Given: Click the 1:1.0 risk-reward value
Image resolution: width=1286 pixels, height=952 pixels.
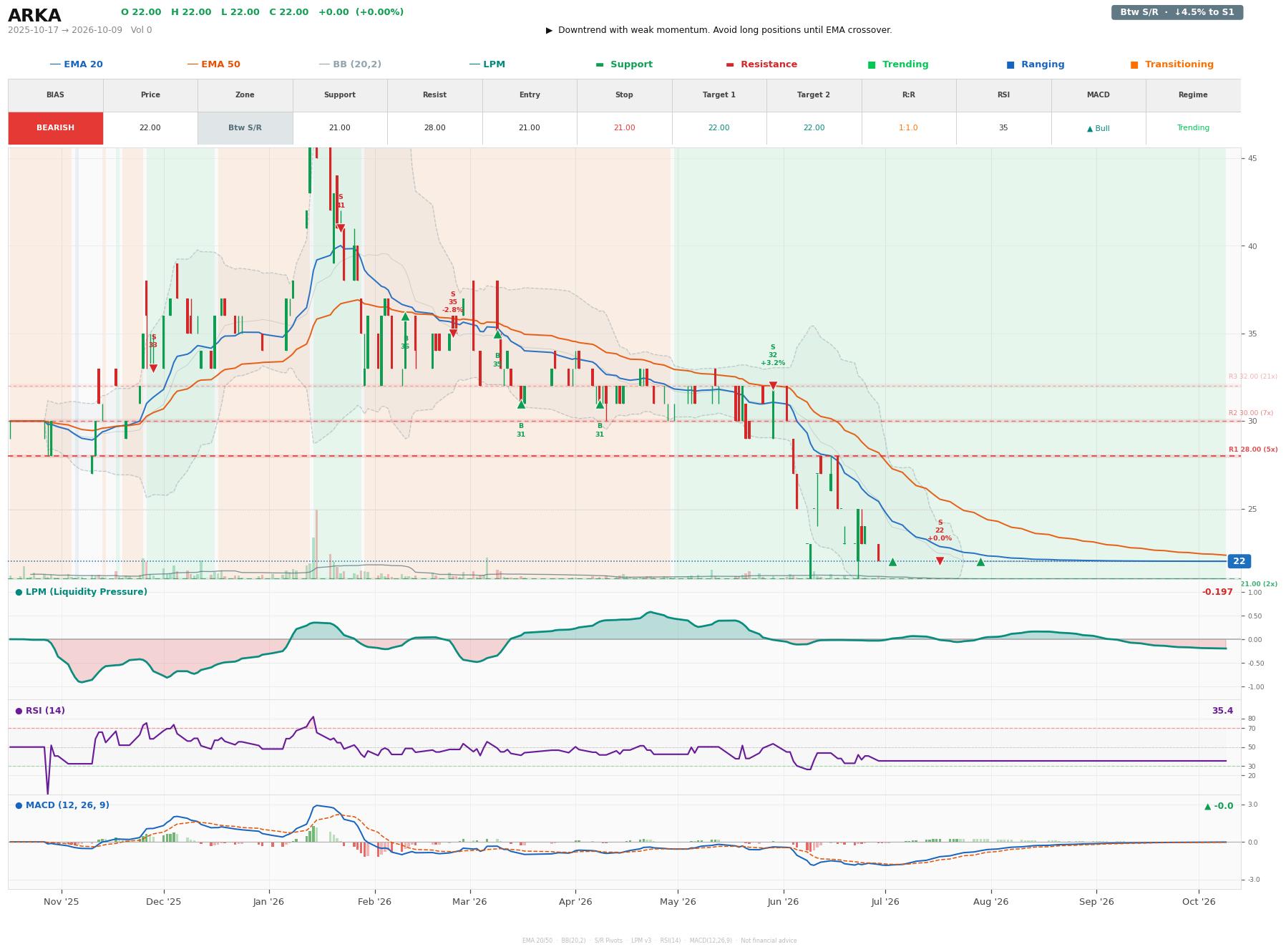Looking at the screenshot, I should (x=908, y=128).
